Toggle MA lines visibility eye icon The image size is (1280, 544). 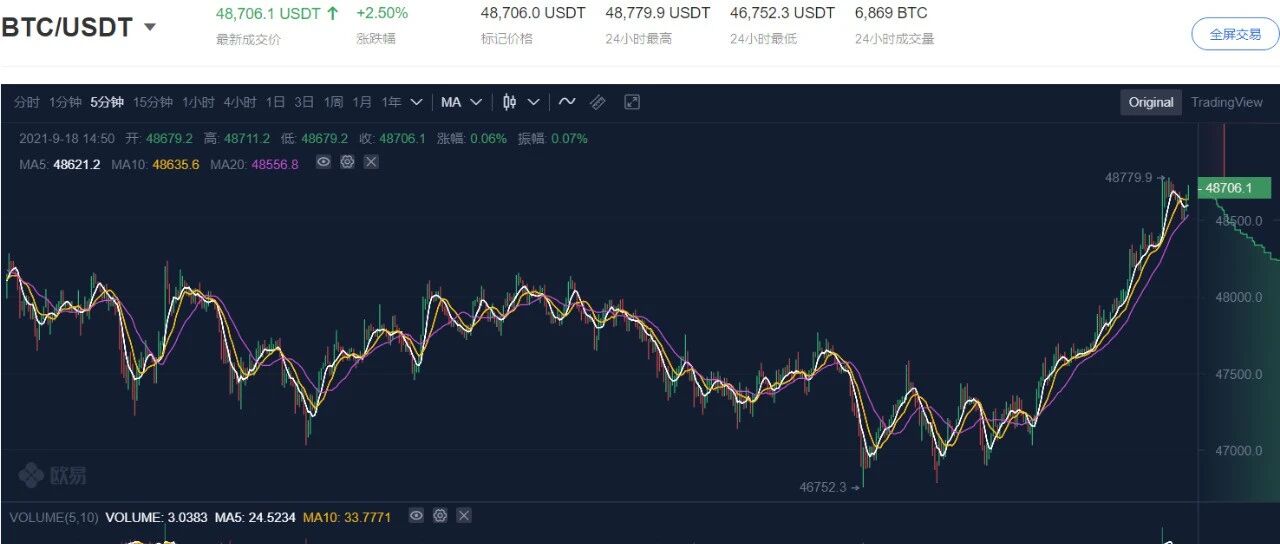(x=323, y=161)
